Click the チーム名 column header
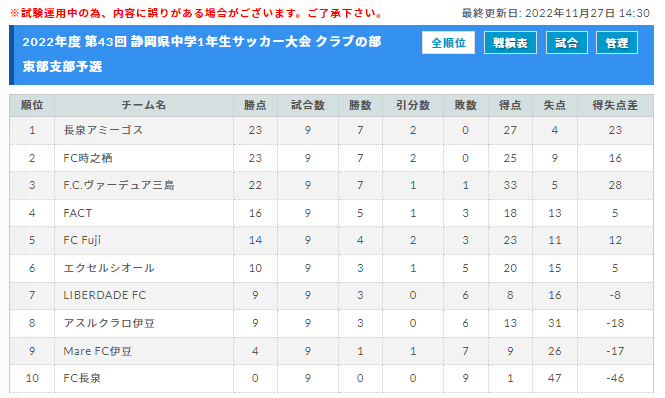This screenshot has height=398, width=665. 144,105
